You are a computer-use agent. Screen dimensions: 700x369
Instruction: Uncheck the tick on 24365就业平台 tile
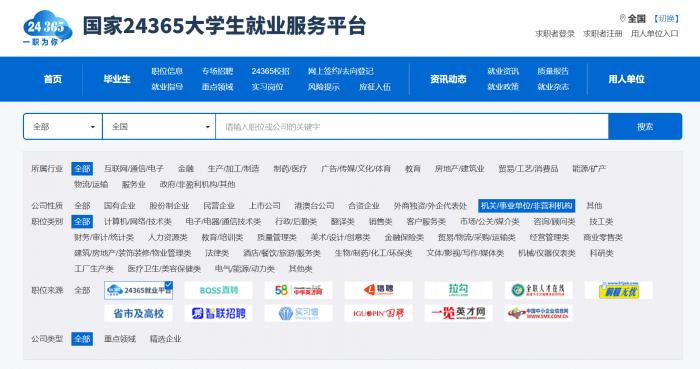pos(168,285)
